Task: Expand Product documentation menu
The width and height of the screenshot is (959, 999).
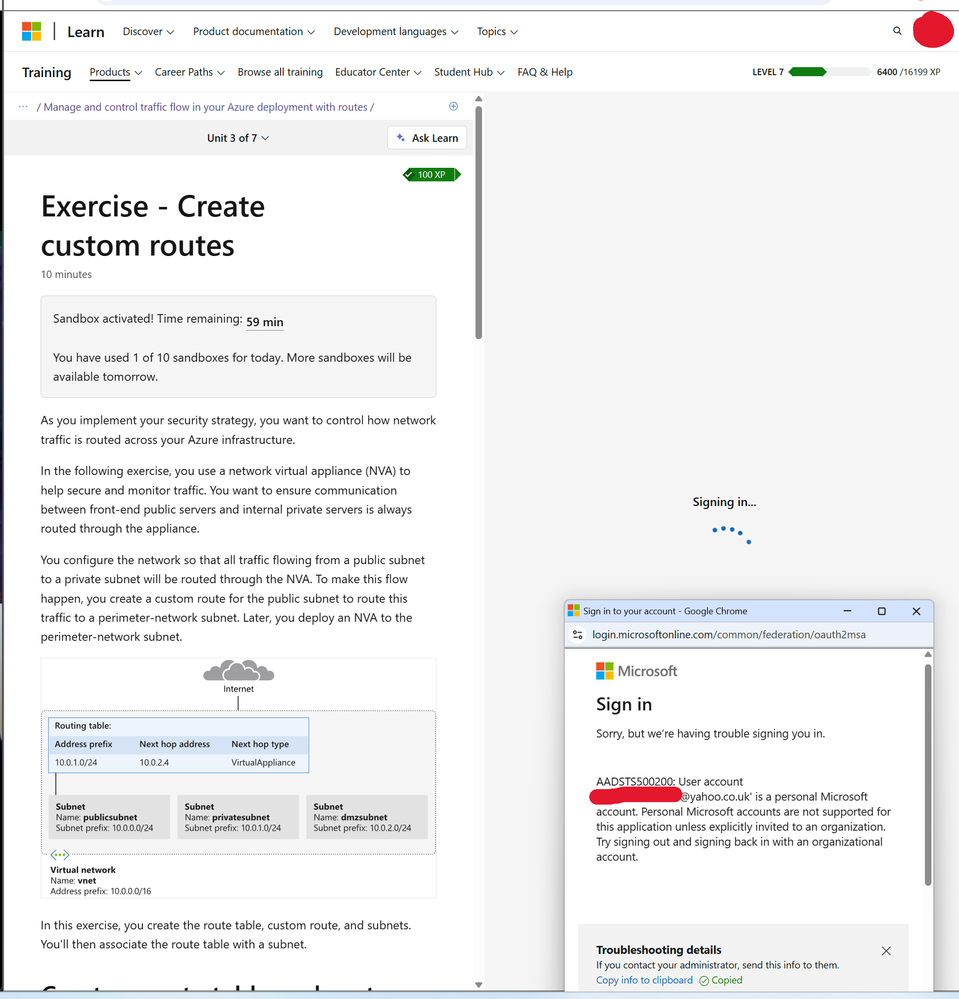Action: tap(254, 31)
